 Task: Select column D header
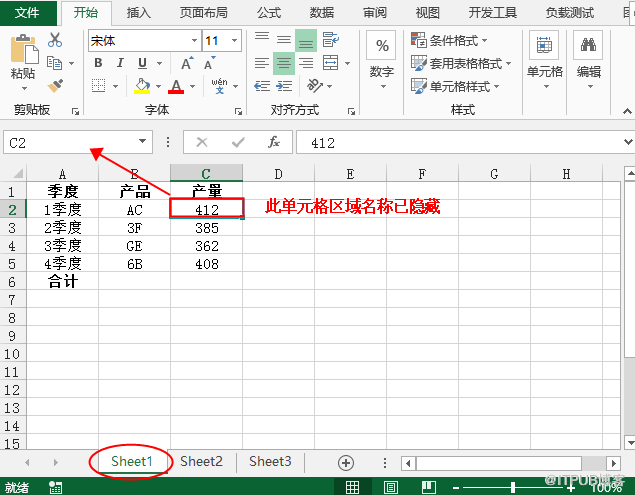(x=278, y=174)
